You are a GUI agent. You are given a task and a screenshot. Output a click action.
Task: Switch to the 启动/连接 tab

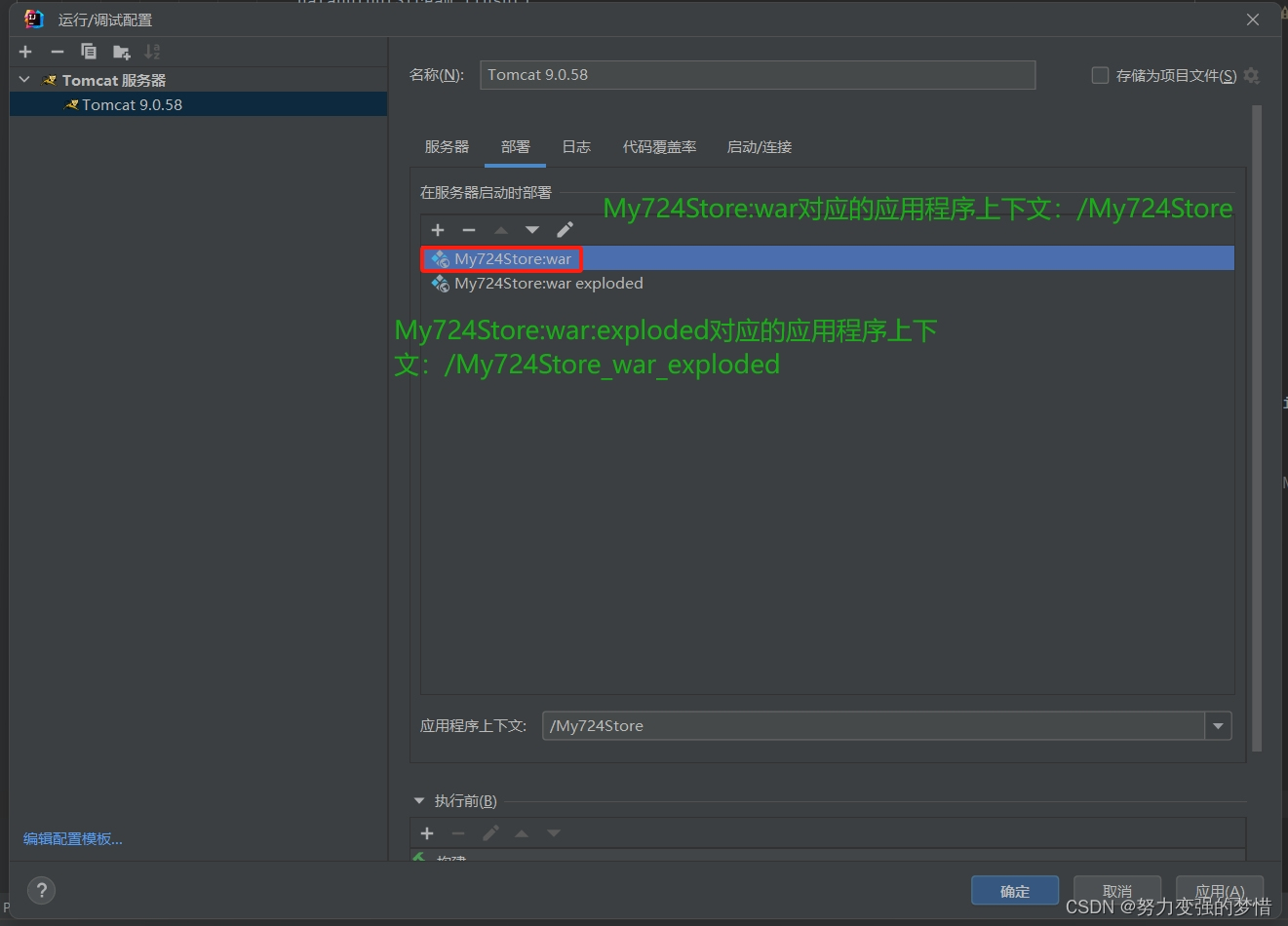pyautogui.click(x=760, y=147)
